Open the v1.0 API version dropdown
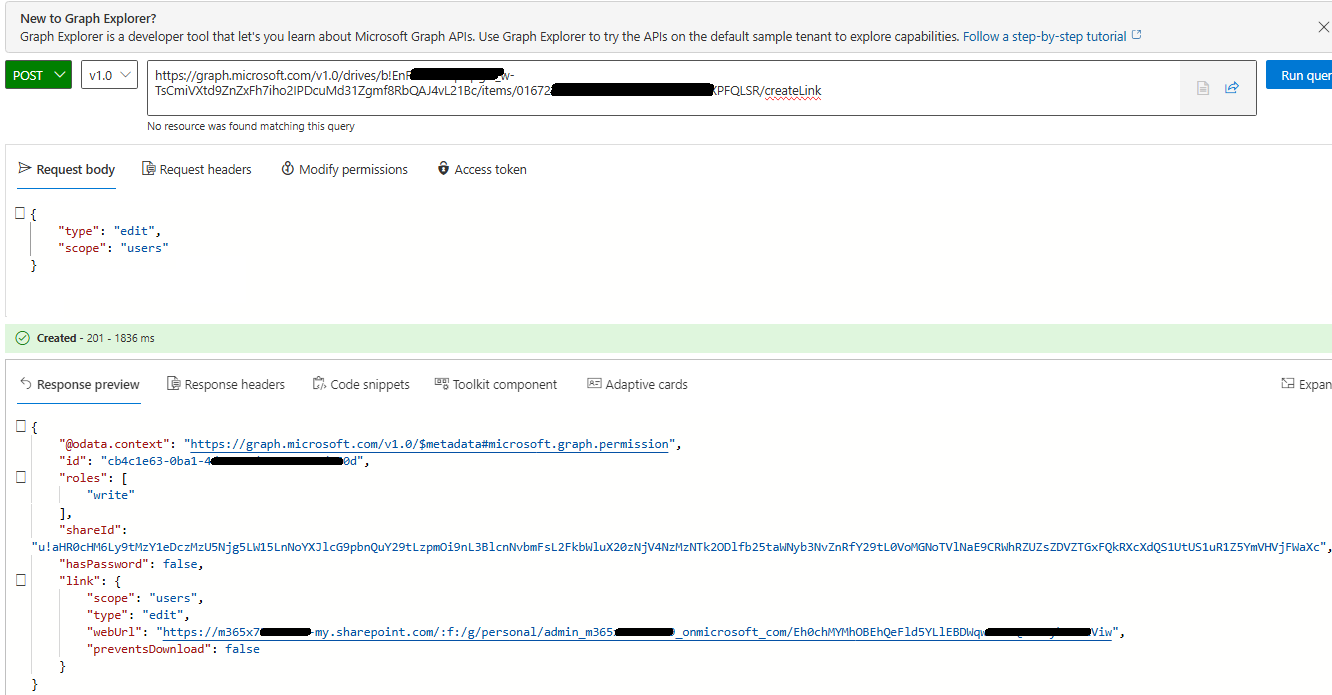 point(109,75)
